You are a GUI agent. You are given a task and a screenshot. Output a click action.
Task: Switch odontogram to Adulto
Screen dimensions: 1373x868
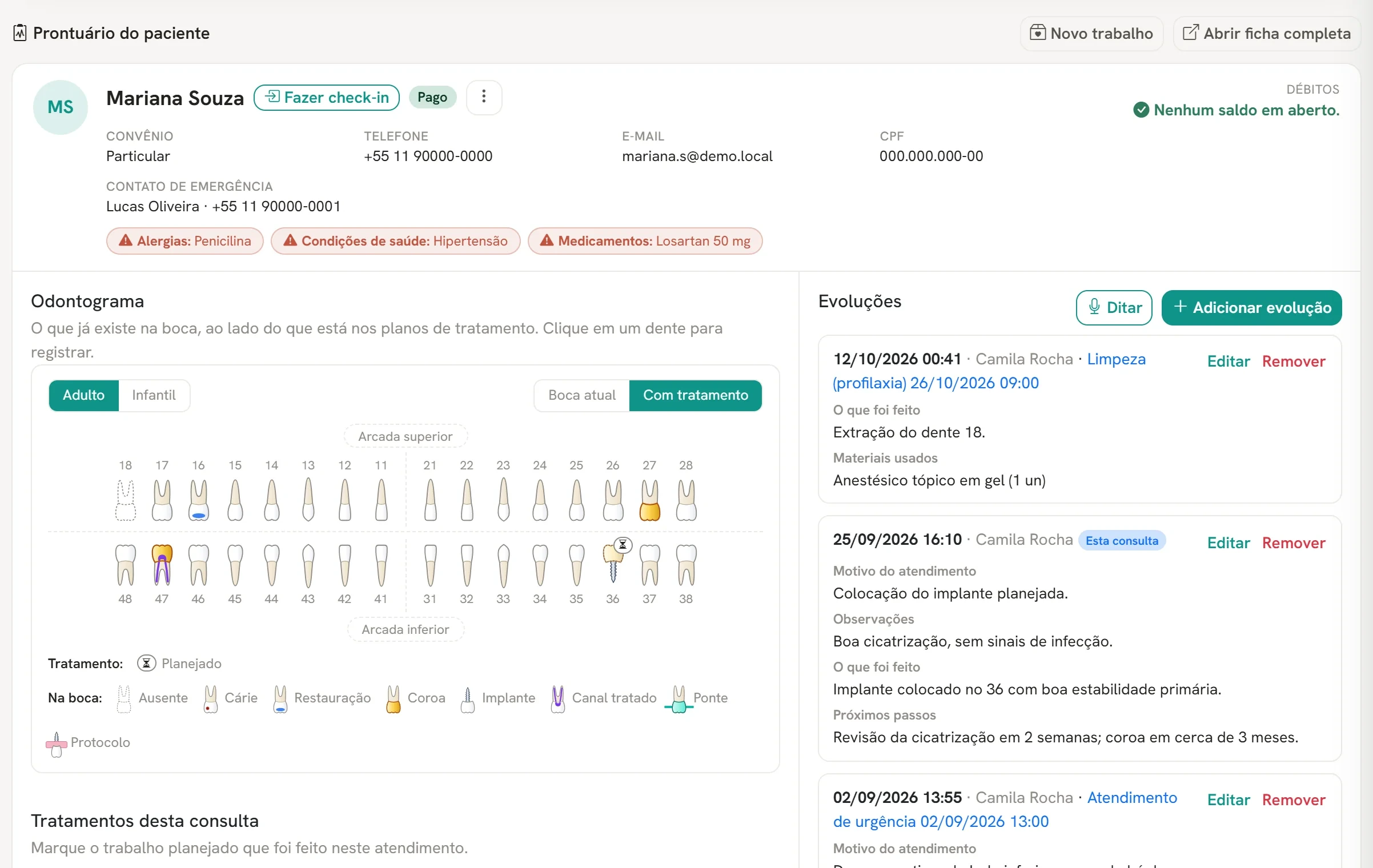point(84,395)
